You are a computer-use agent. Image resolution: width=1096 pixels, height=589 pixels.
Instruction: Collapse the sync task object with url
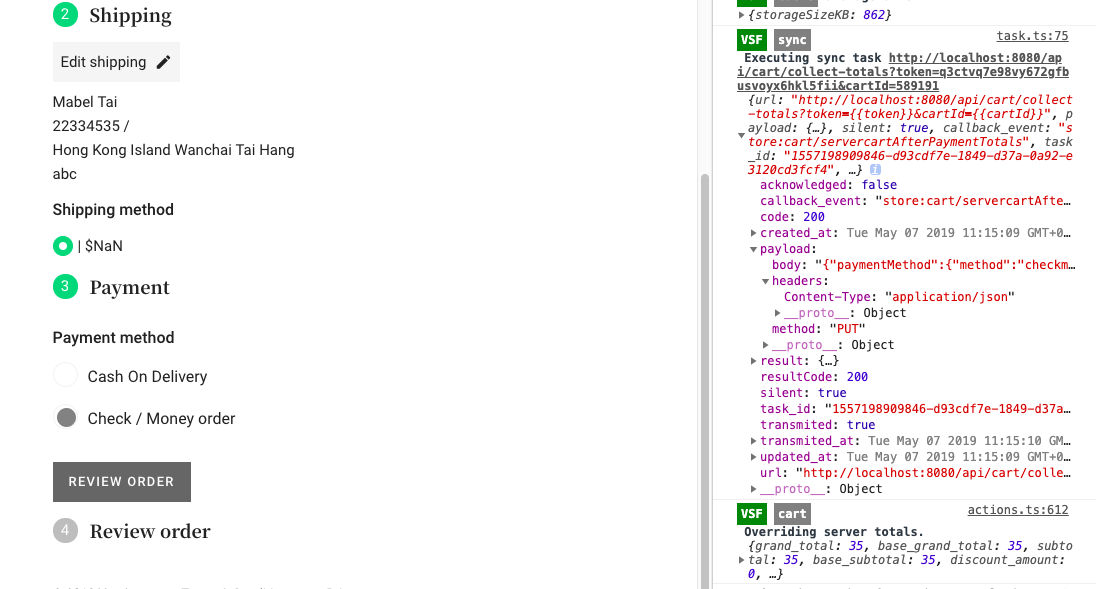pyautogui.click(x=741, y=135)
